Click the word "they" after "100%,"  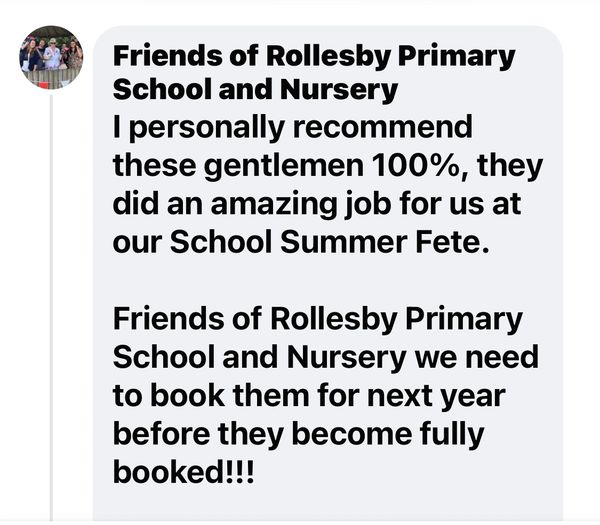click(x=510, y=167)
